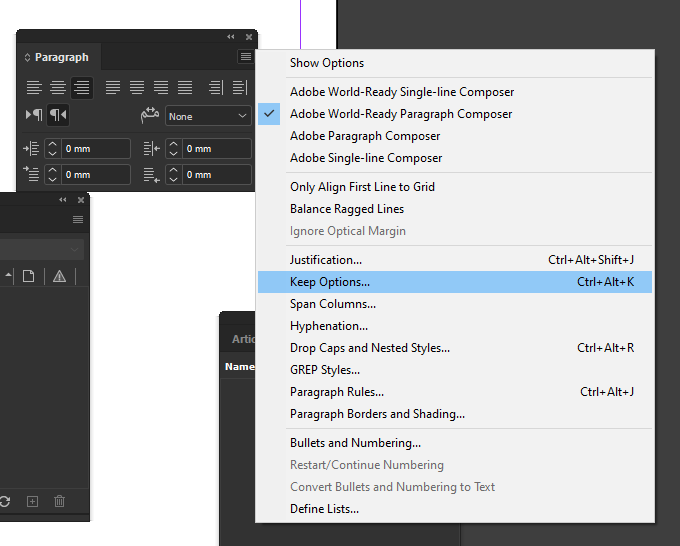Open Span Columns dialog
The width and height of the screenshot is (680, 546).
[455, 304]
